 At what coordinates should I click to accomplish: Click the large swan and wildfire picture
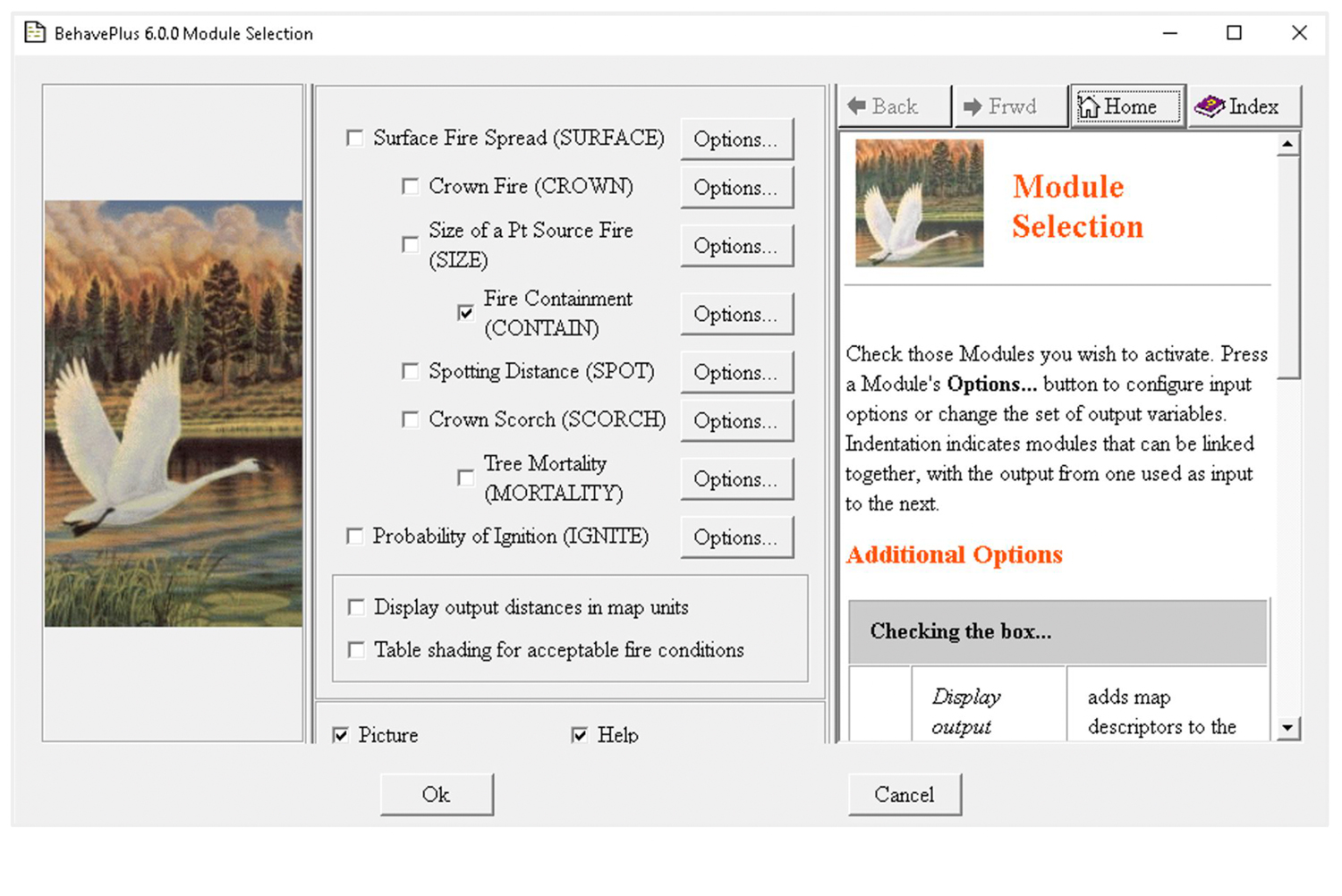click(174, 413)
